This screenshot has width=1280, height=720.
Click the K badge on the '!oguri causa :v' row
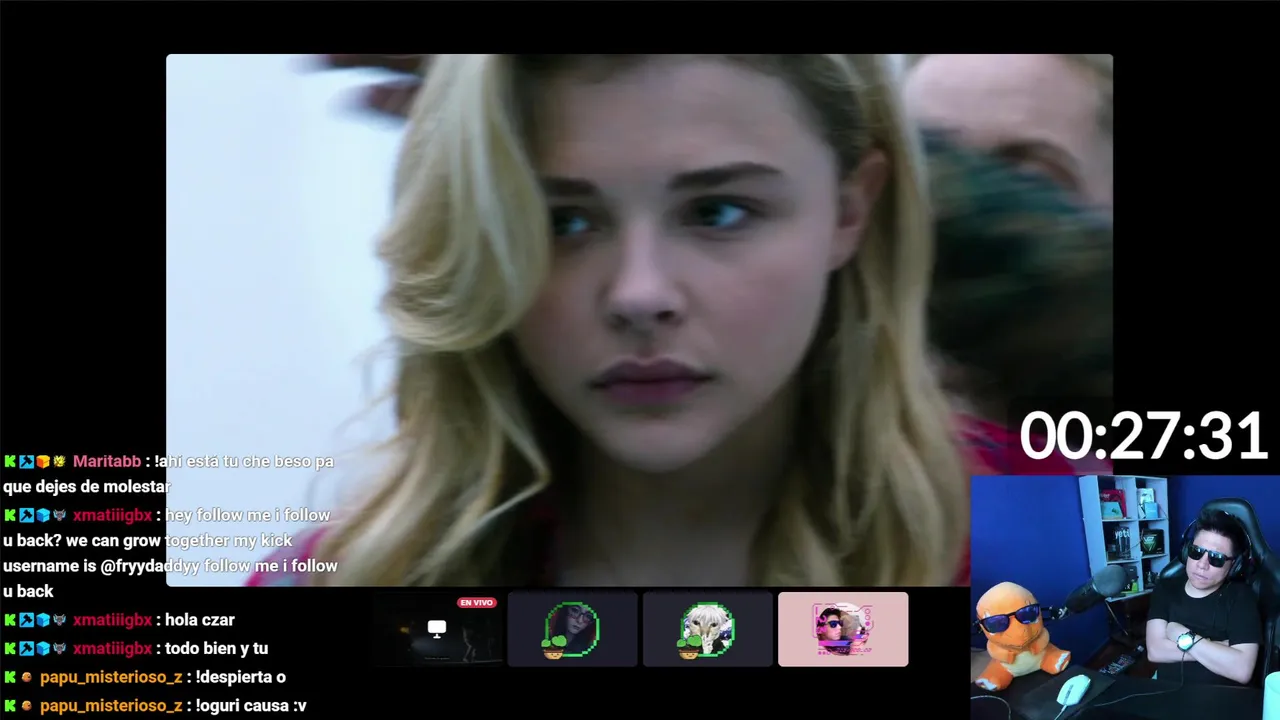(10, 706)
